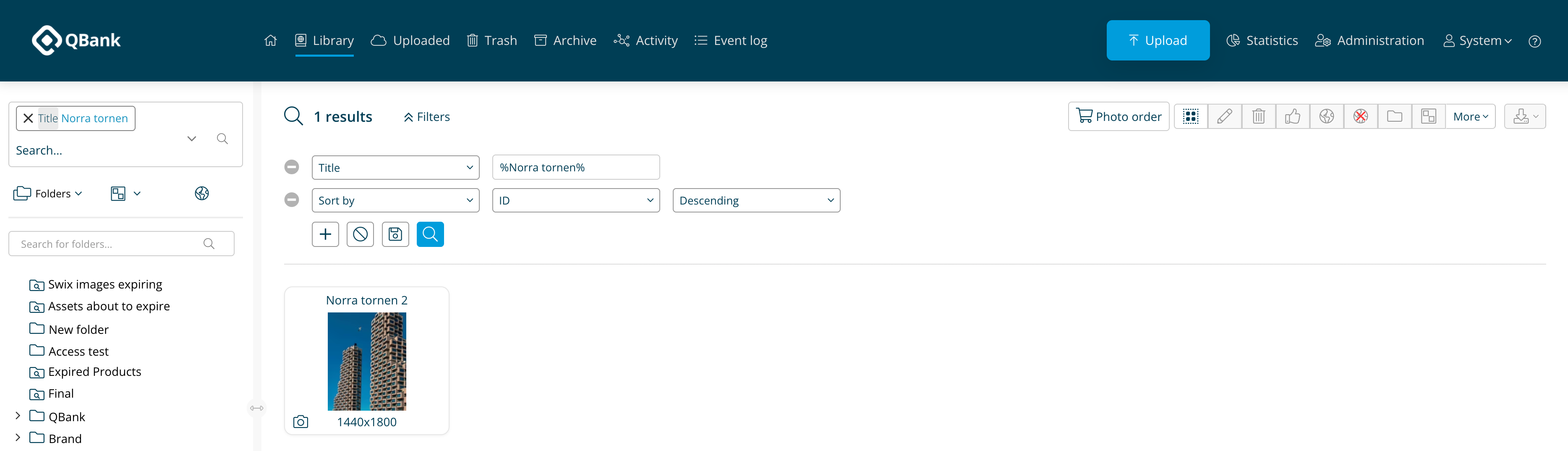This screenshot has width=1568, height=451.
Task: Open the System user menu
Action: tap(1477, 40)
